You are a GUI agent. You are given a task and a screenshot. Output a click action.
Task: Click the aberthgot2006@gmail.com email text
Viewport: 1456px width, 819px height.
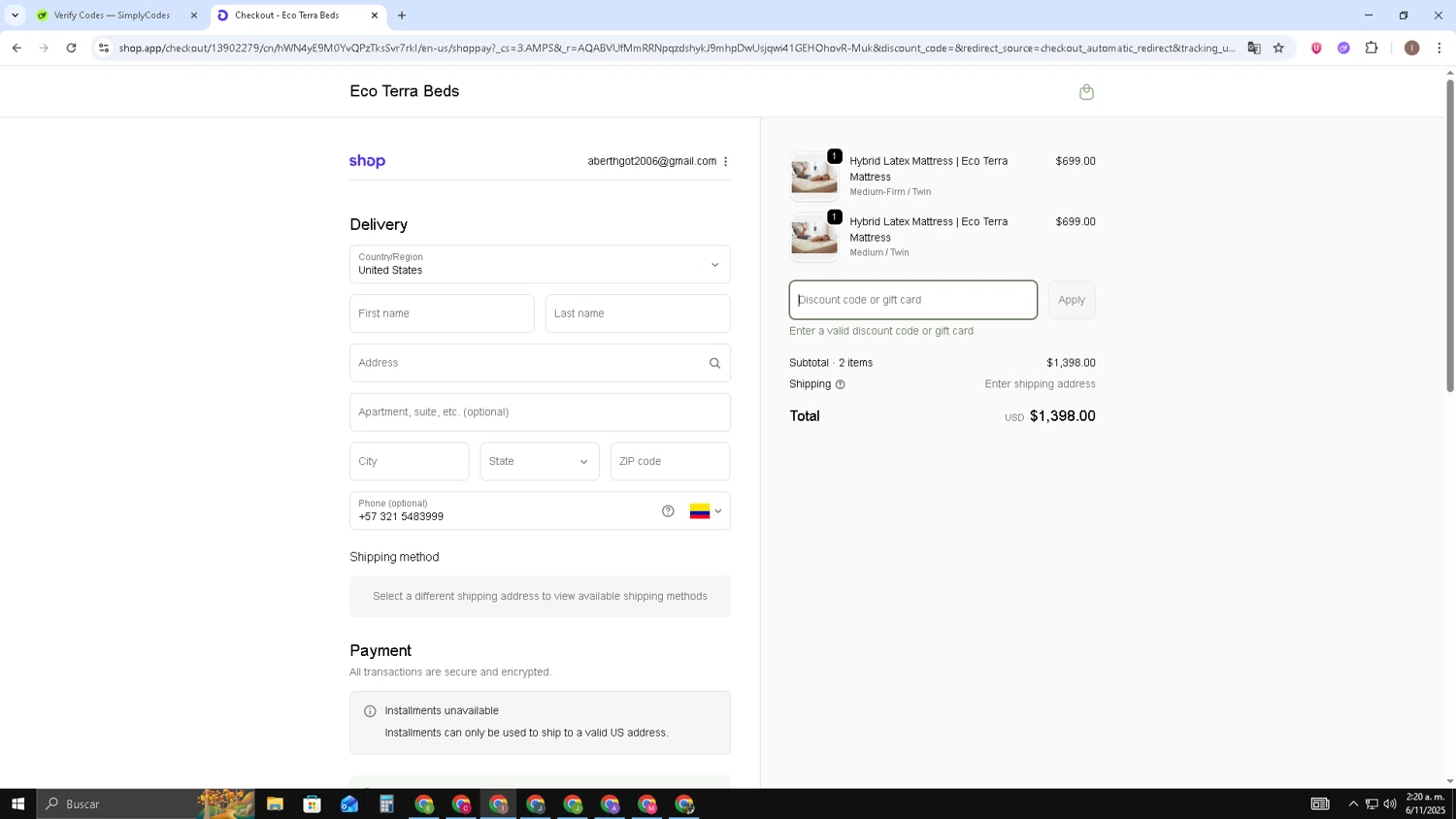(651, 161)
